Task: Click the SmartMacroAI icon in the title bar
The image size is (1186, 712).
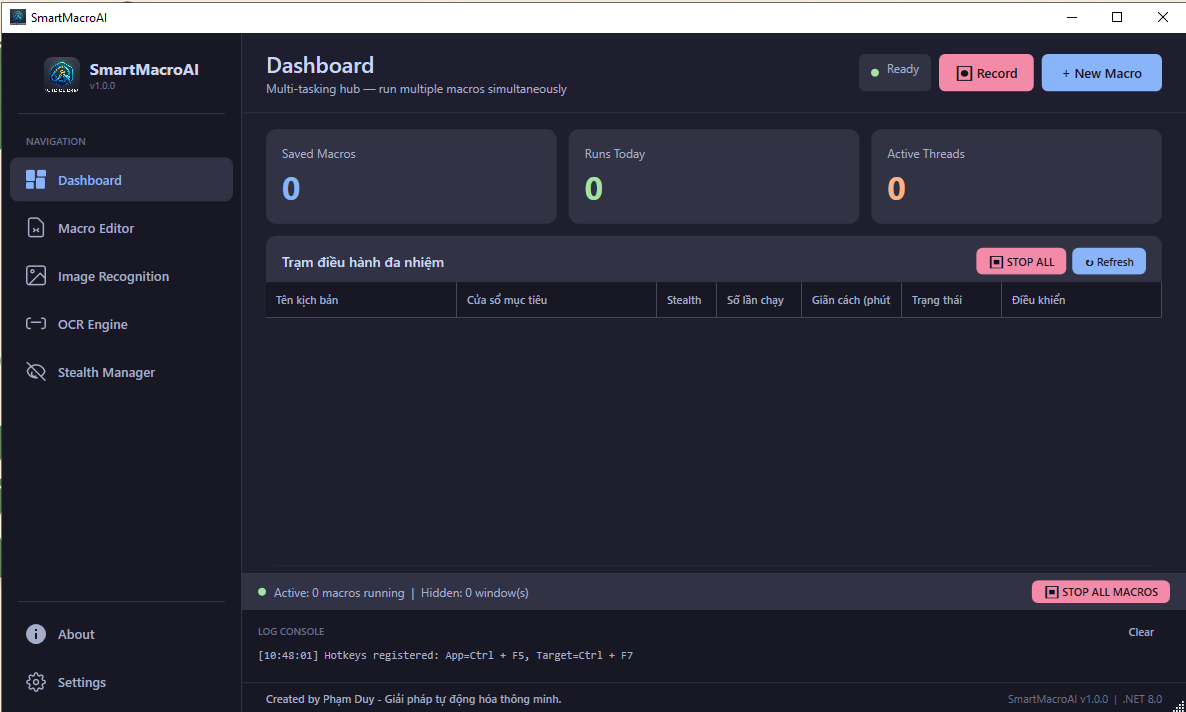Action: (x=17, y=16)
